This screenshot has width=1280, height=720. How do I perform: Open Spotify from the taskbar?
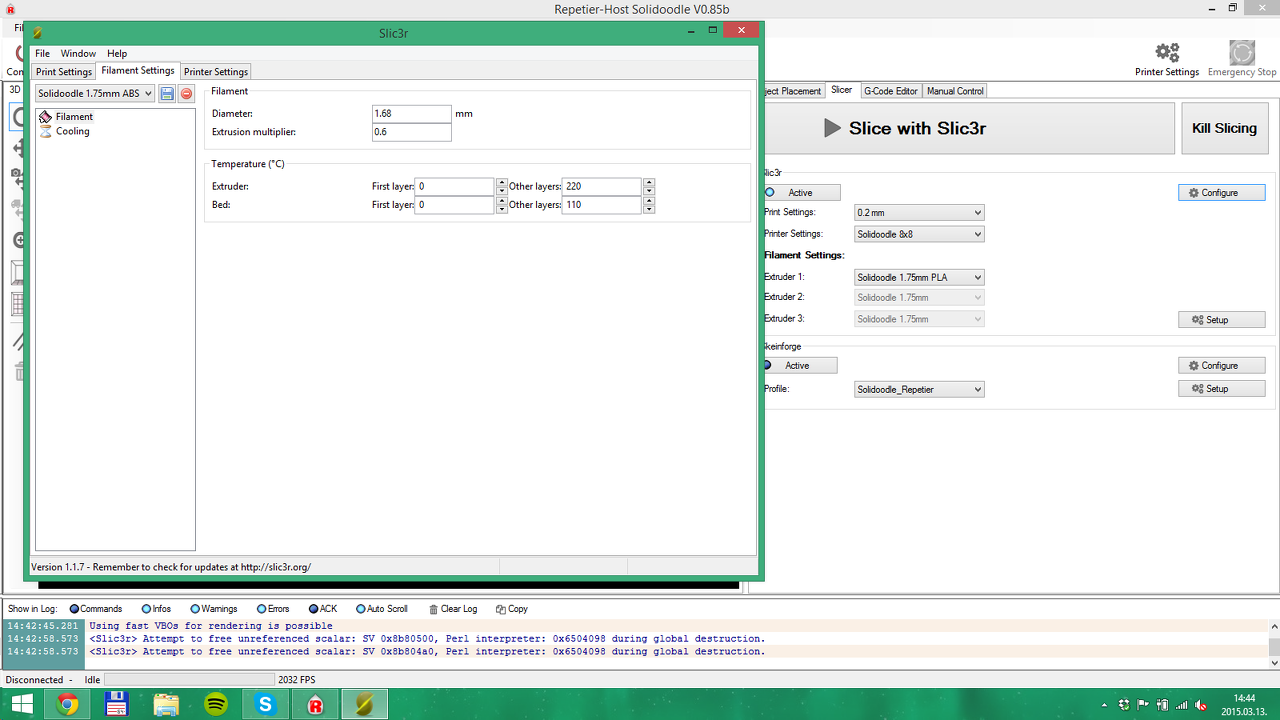click(215, 704)
